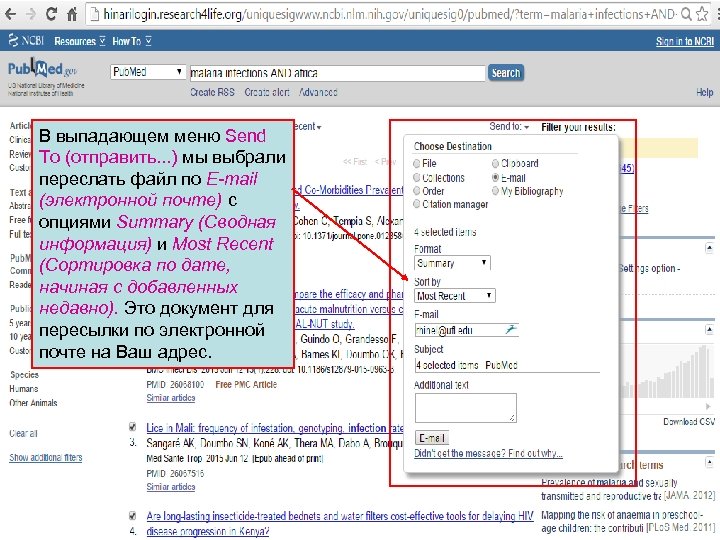The image size is (720, 540).
Task: Open Lice in Mali article title
Action: 275,428
